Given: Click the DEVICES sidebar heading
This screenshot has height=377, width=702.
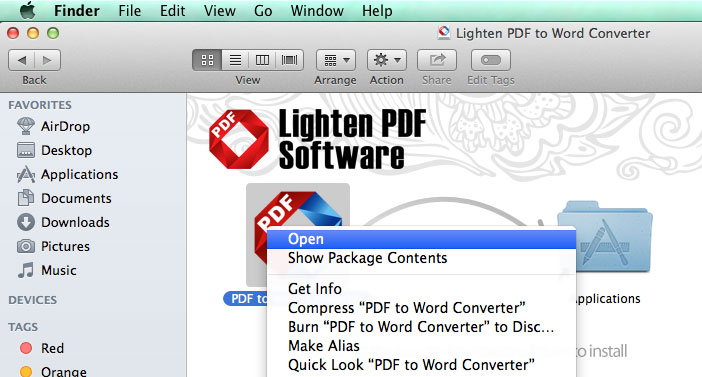Looking at the screenshot, I should tap(33, 300).
